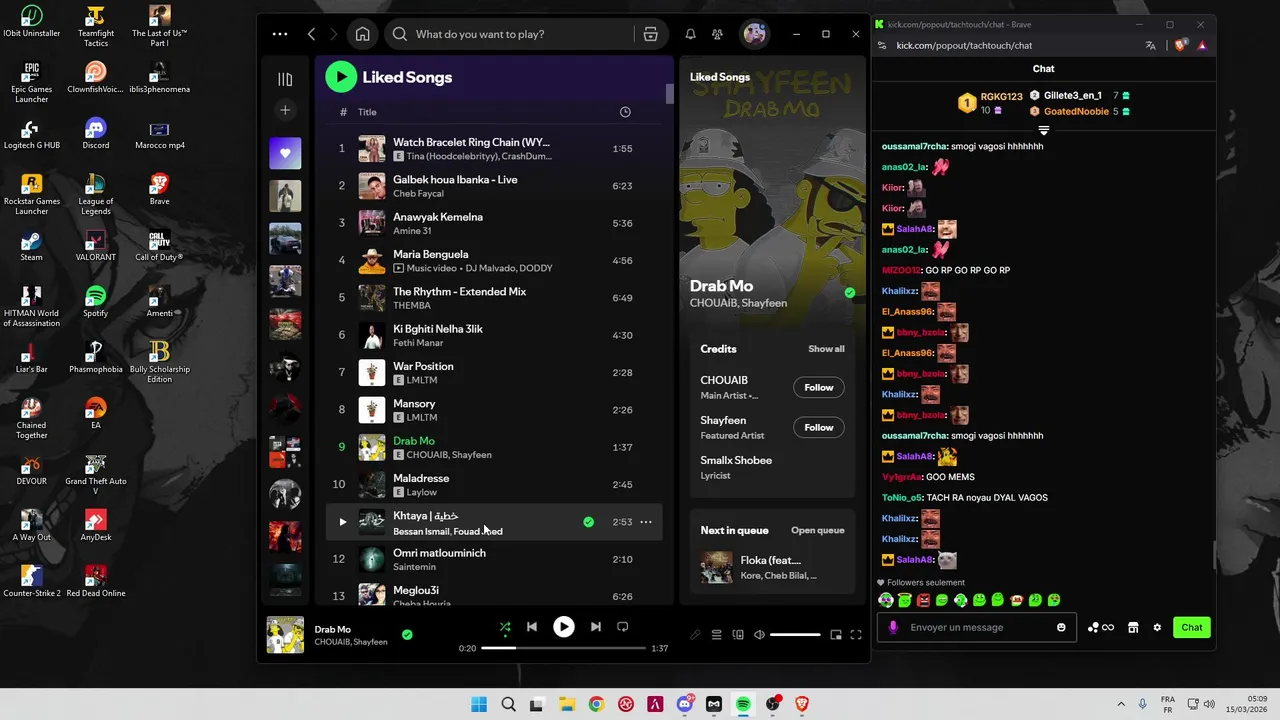Adjust the Spotify volume slider

(x=795, y=635)
